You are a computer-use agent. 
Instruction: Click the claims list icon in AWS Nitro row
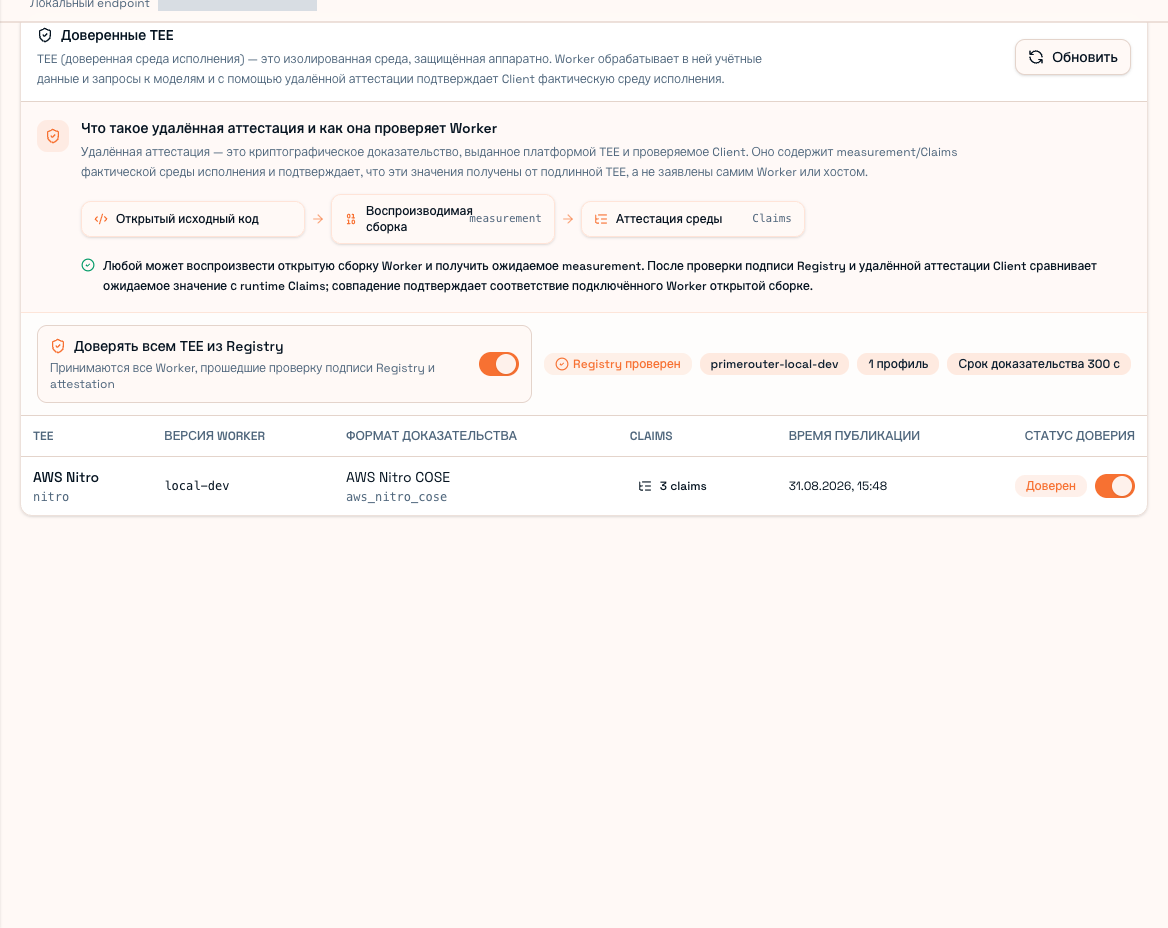point(645,486)
